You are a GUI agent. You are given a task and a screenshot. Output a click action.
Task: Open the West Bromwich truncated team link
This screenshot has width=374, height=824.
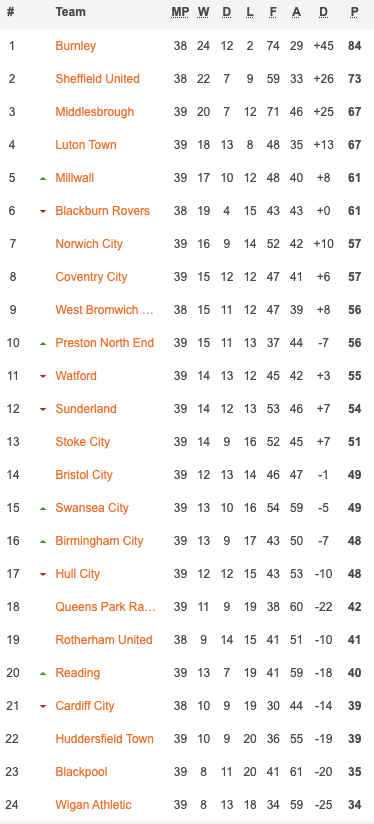pyautogui.click(x=105, y=310)
